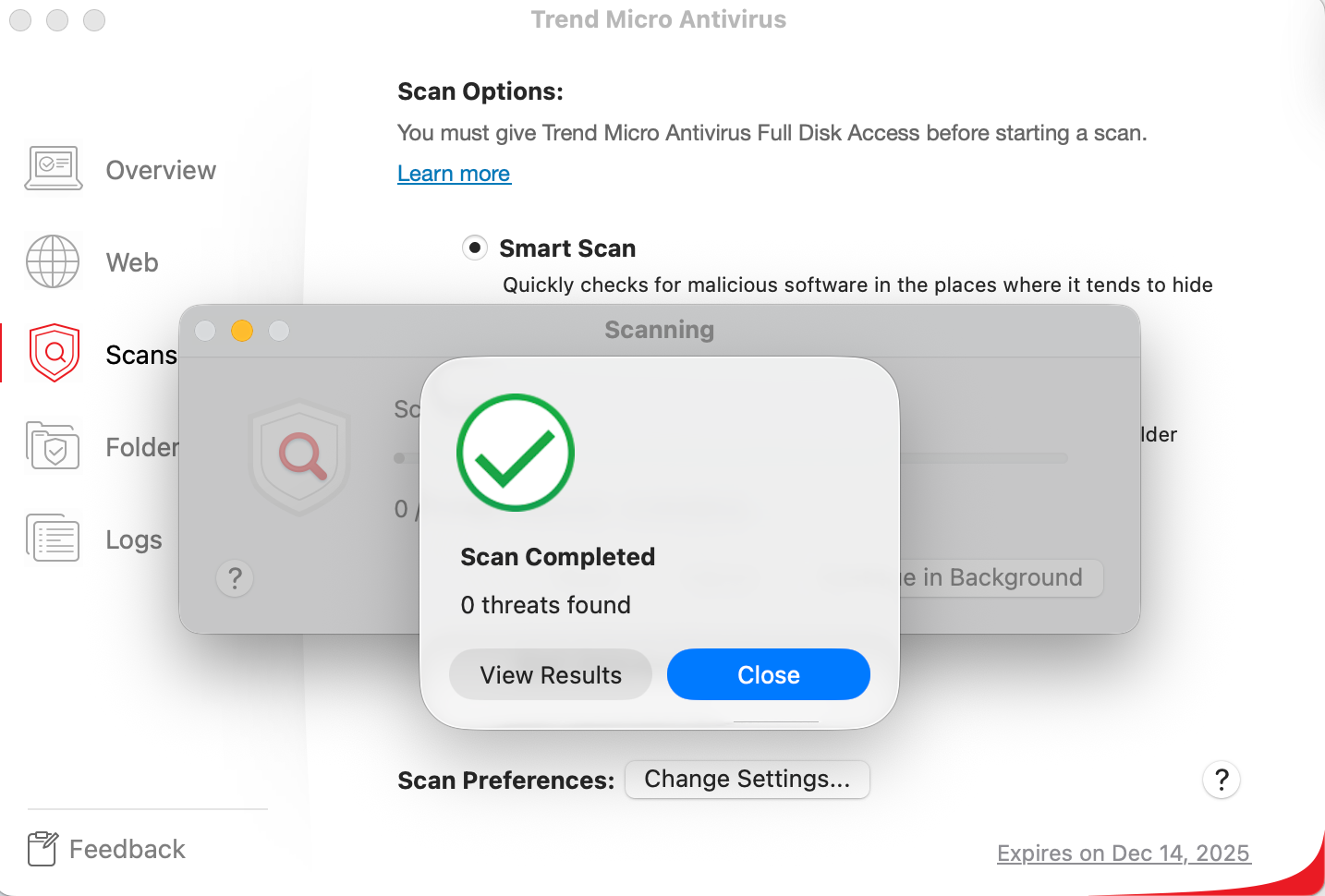Click the green checkmark scan completed icon

tap(516, 453)
